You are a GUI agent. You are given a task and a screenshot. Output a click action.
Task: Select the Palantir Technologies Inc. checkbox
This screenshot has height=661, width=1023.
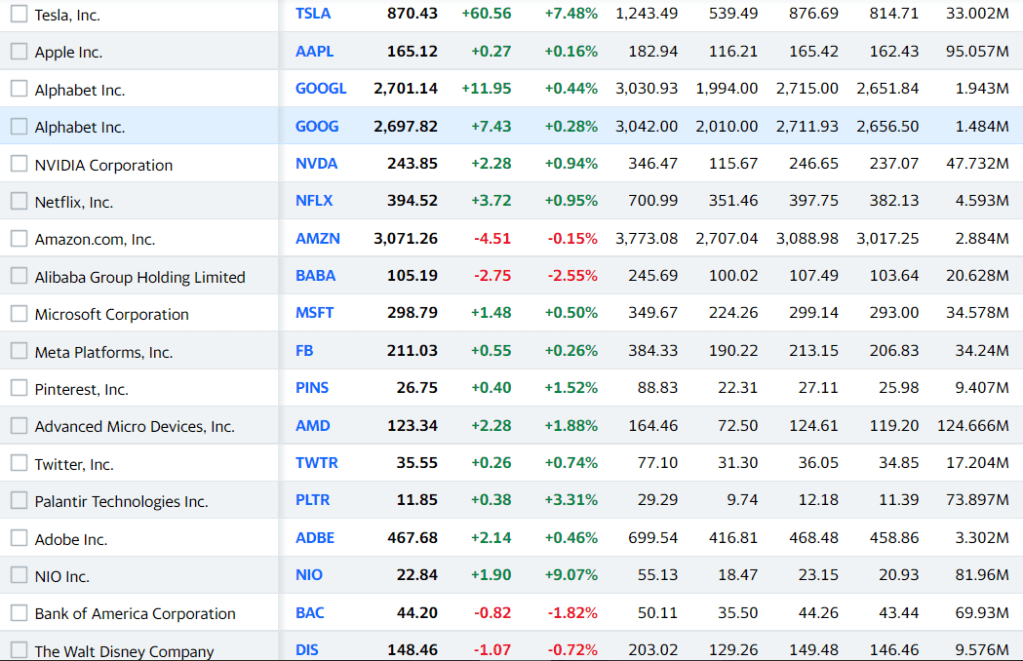(x=19, y=501)
